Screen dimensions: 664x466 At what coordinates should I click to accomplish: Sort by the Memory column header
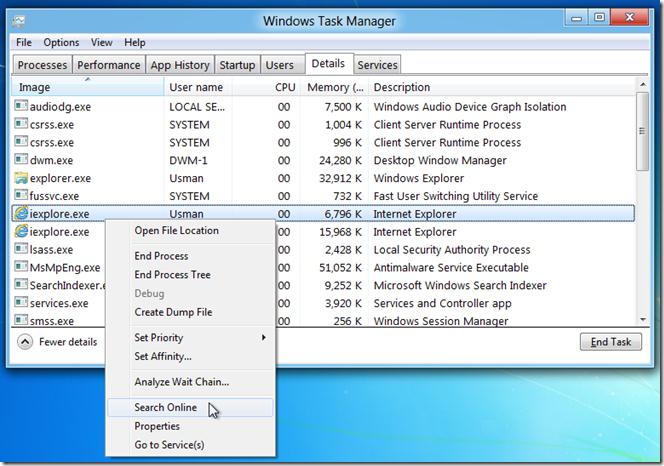pyautogui.click(x=335, y=87)
